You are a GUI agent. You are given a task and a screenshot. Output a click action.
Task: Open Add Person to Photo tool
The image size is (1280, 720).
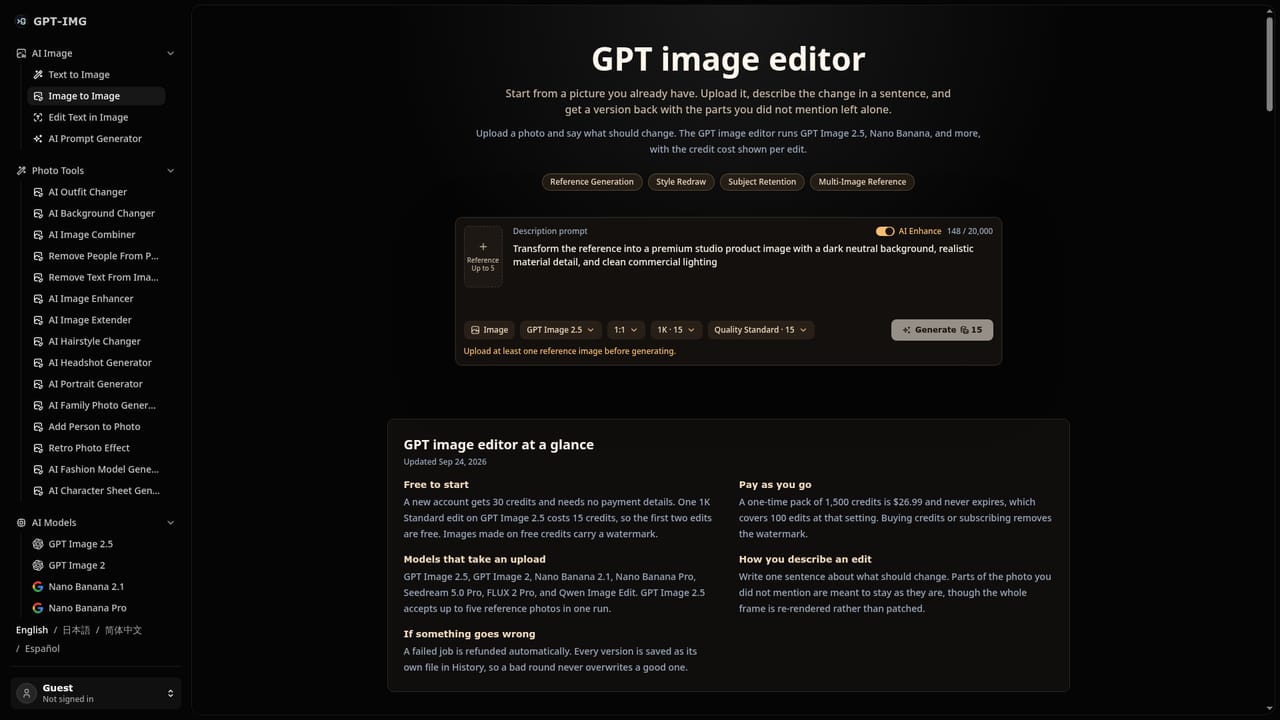pyautogui.click(x=96, y=427)
